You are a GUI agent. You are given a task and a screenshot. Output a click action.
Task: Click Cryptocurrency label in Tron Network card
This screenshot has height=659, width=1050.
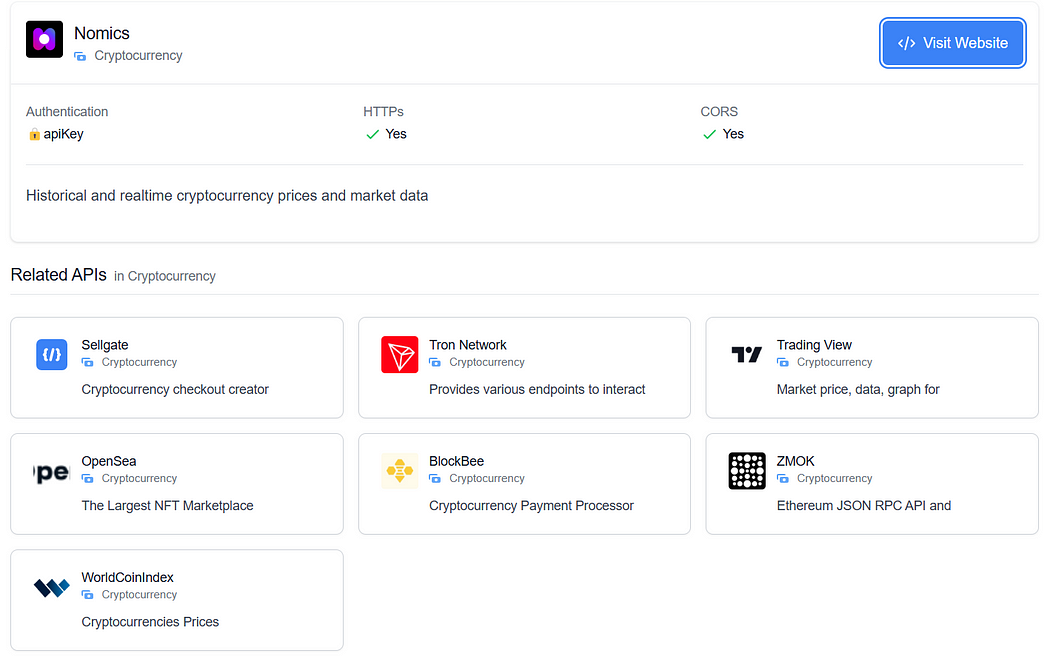pyautogui.click(x=487, y=362)
